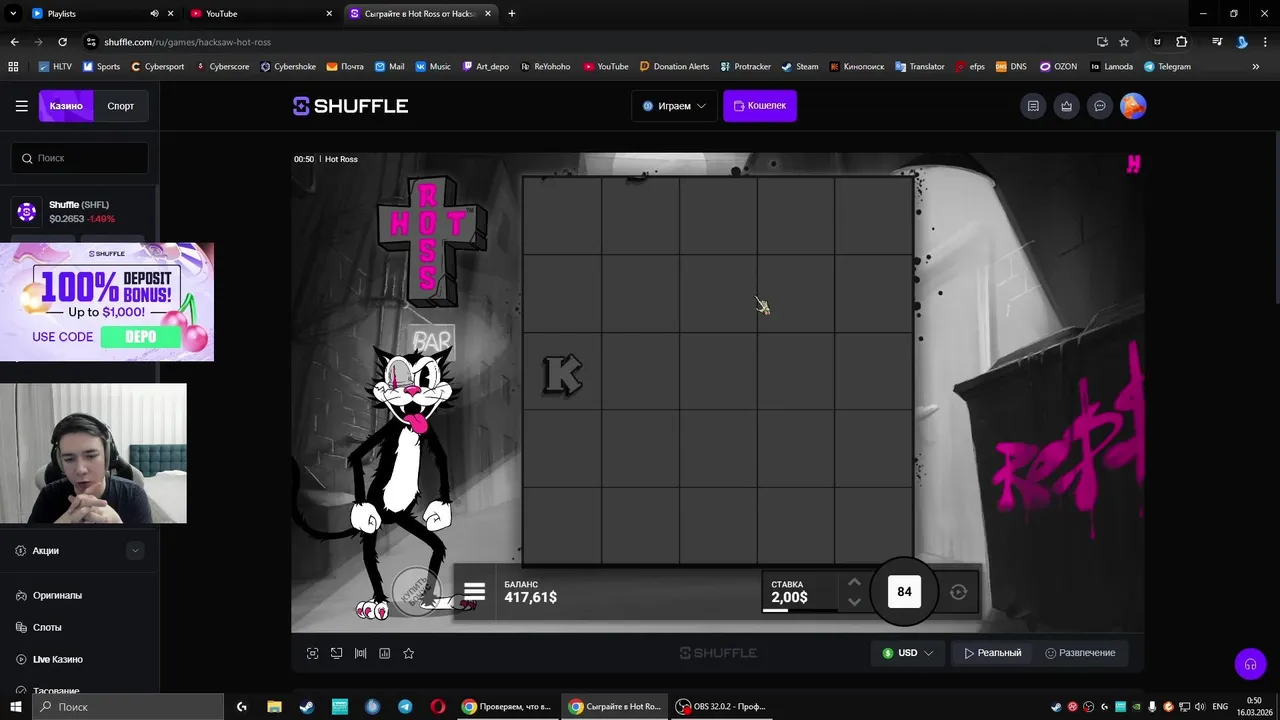Open the VIP crown rewards icon
1280x720 pixels.
coord(1067,106)
